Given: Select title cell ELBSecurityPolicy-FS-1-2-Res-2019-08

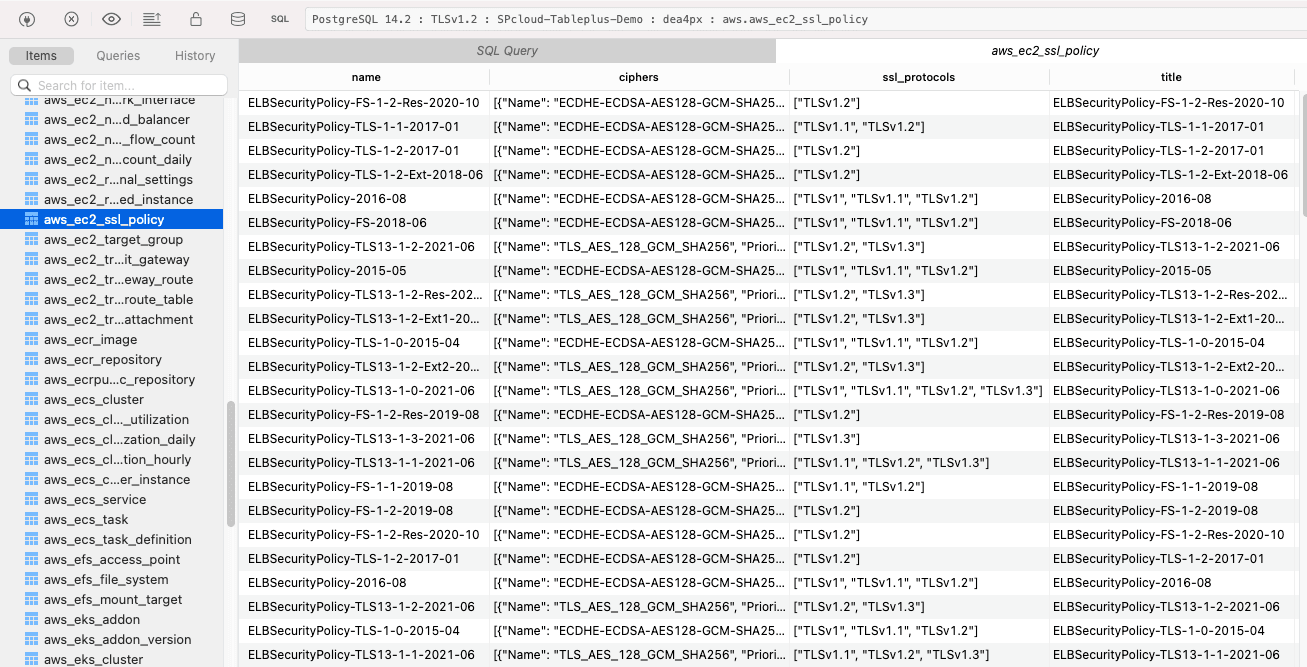Looking at the screenshot, I should click(x=1172, y=415).
